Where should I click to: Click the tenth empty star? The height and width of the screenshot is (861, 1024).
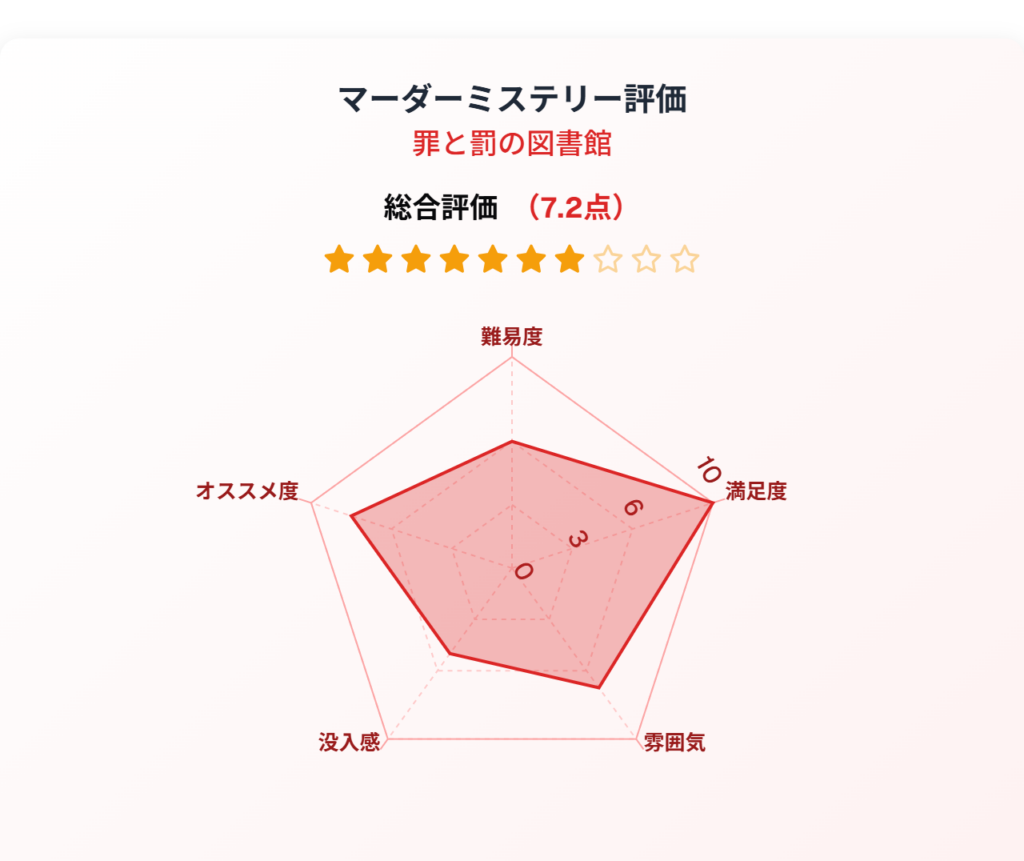(x=685, y=259)
